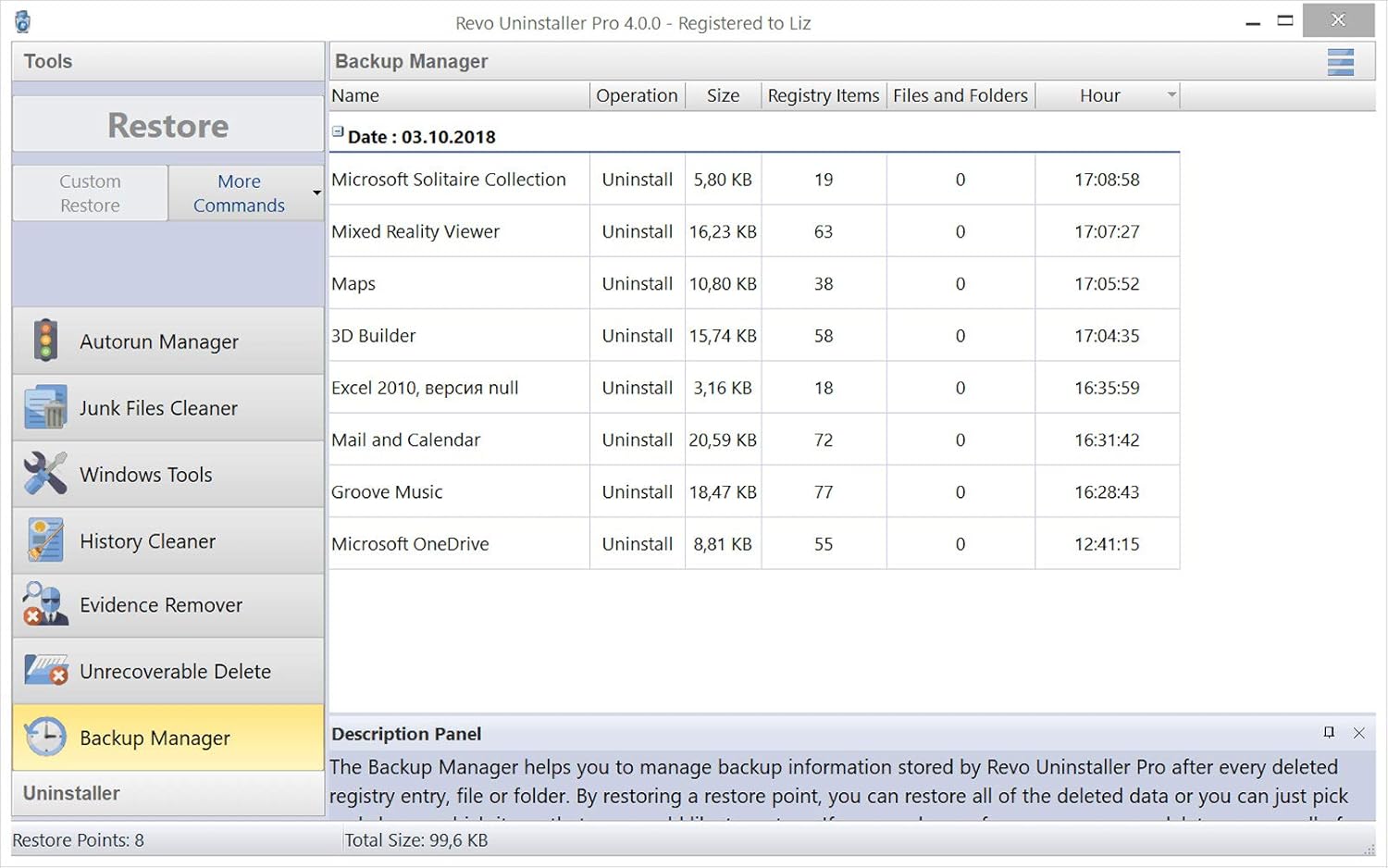Image resolution: width=1388 pixels, height=868 pixels.
Task: Switch to the Uninstaller section
Action: coord(167,794)
